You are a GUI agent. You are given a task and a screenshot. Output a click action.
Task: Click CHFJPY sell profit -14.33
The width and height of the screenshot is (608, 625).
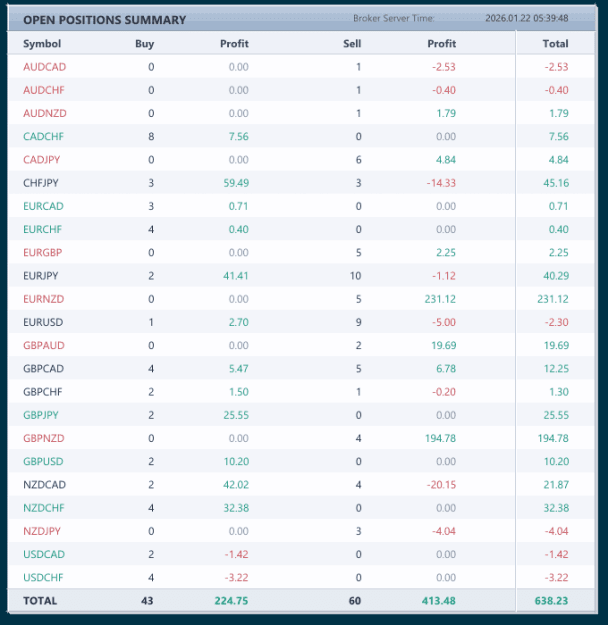point(441,183)
